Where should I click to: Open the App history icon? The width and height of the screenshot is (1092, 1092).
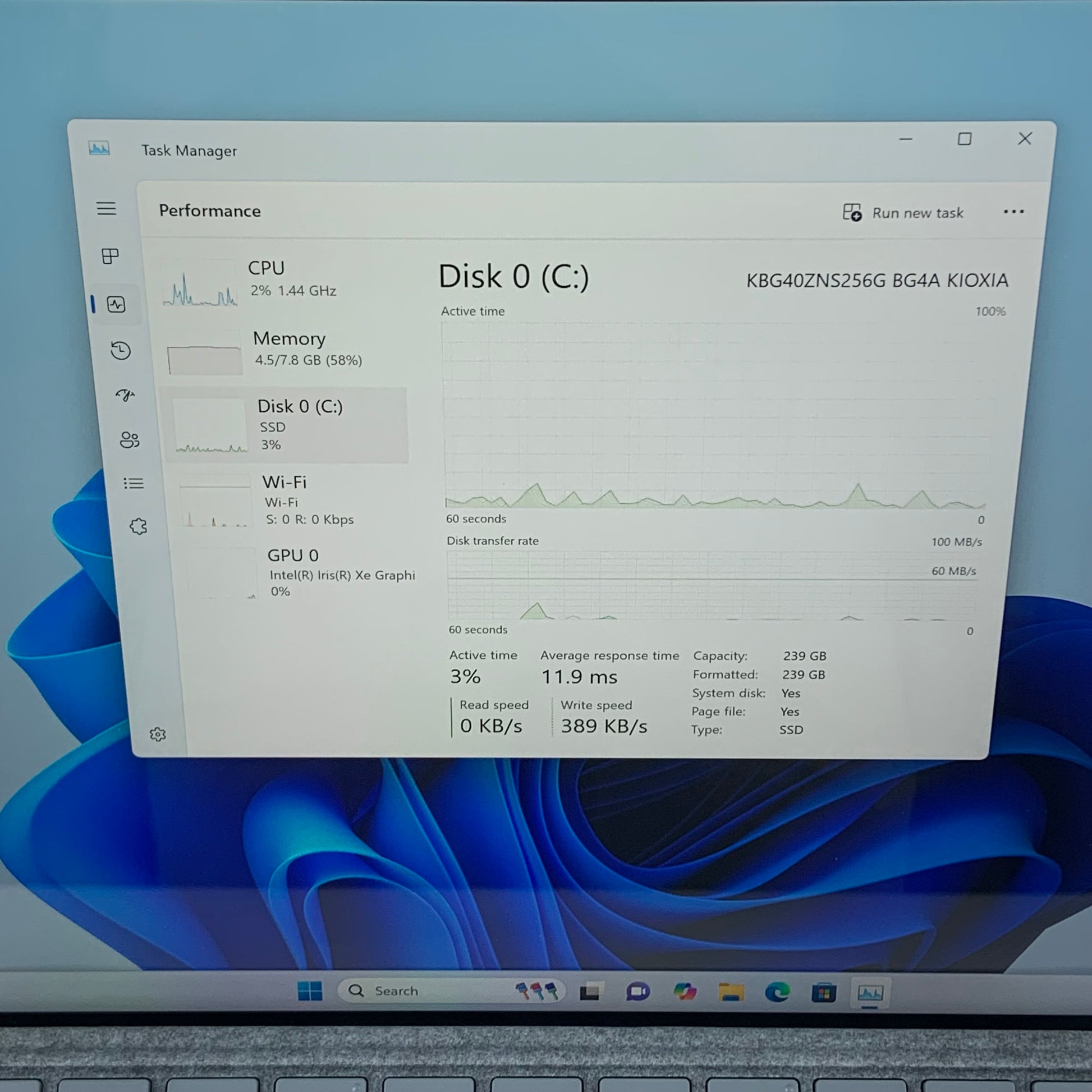[121, 350]
